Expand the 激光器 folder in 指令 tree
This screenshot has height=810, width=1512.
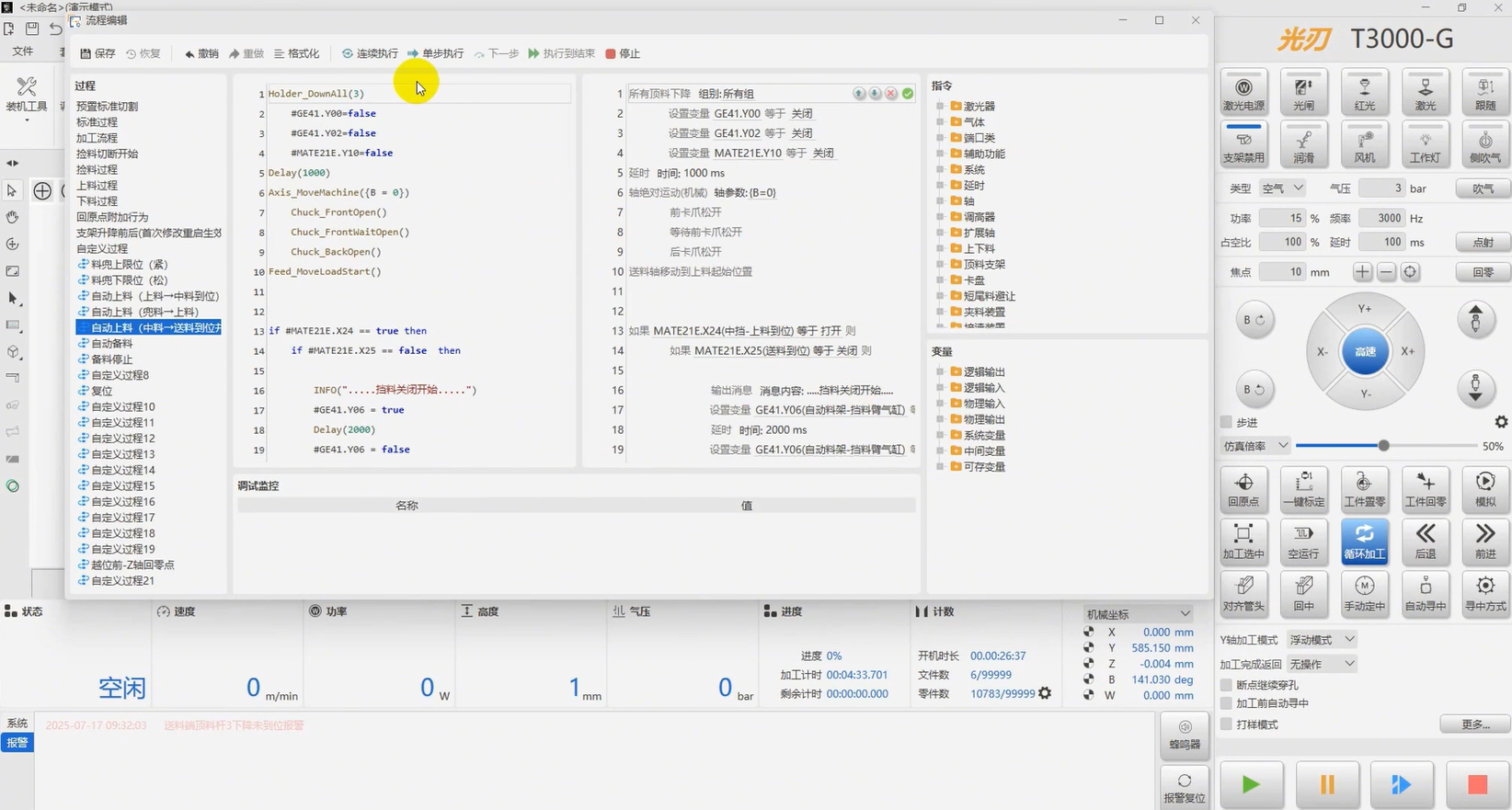(940, 107)
